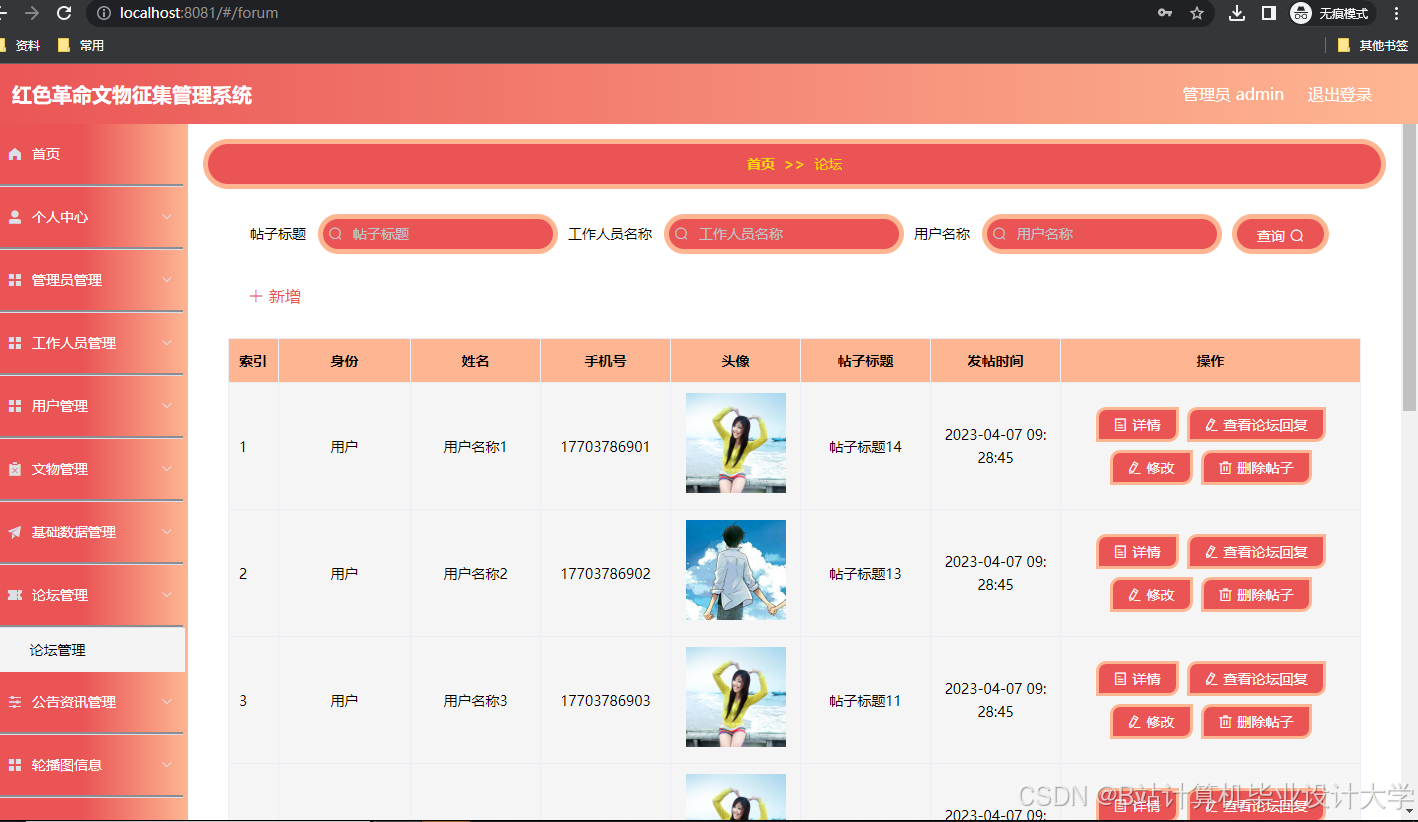This screenshot has width=1418, height=822.
Task: Open the 资料 bookmark folder
Action: click(21, 45)
